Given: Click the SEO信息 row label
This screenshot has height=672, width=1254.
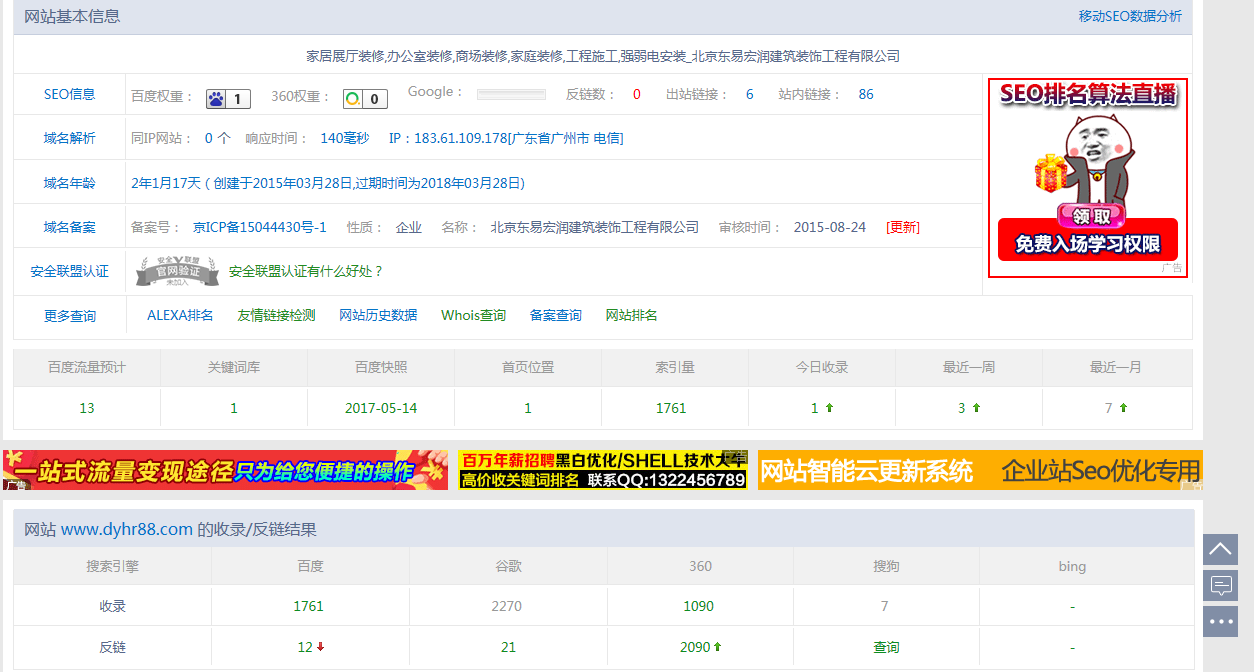Looking at the screenshot, I should coord(70,95).
